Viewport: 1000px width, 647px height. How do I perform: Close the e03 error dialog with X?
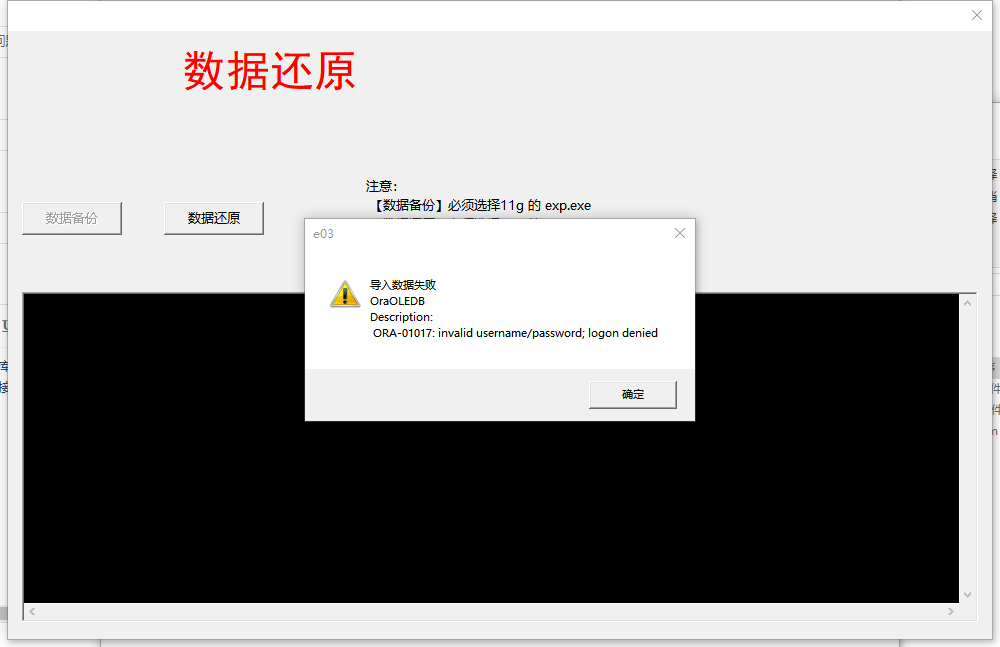click(x=680, y=234)
